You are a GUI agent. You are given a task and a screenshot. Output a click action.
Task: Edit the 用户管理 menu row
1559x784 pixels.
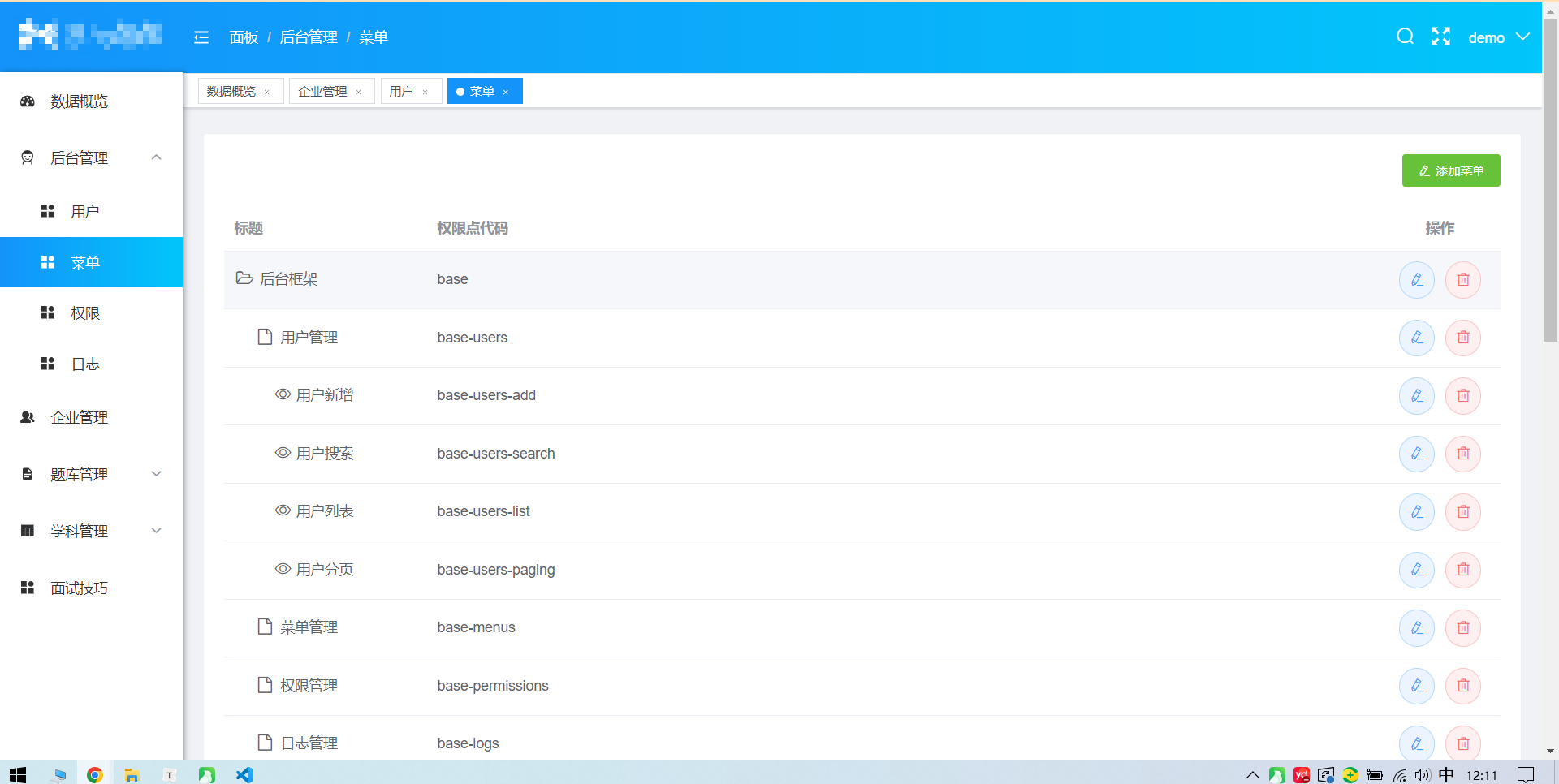pyautogui.click(x=1417, y=338)
